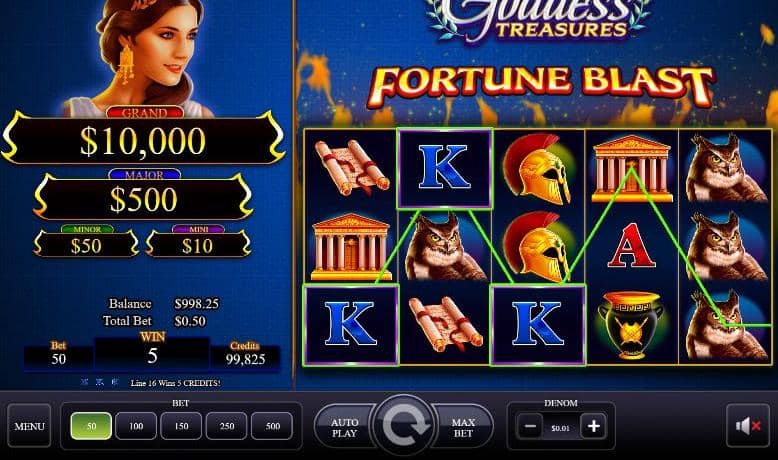778x460 pixels.
Task: Decrease denomination with the minus button
Action: pos(530,426)
